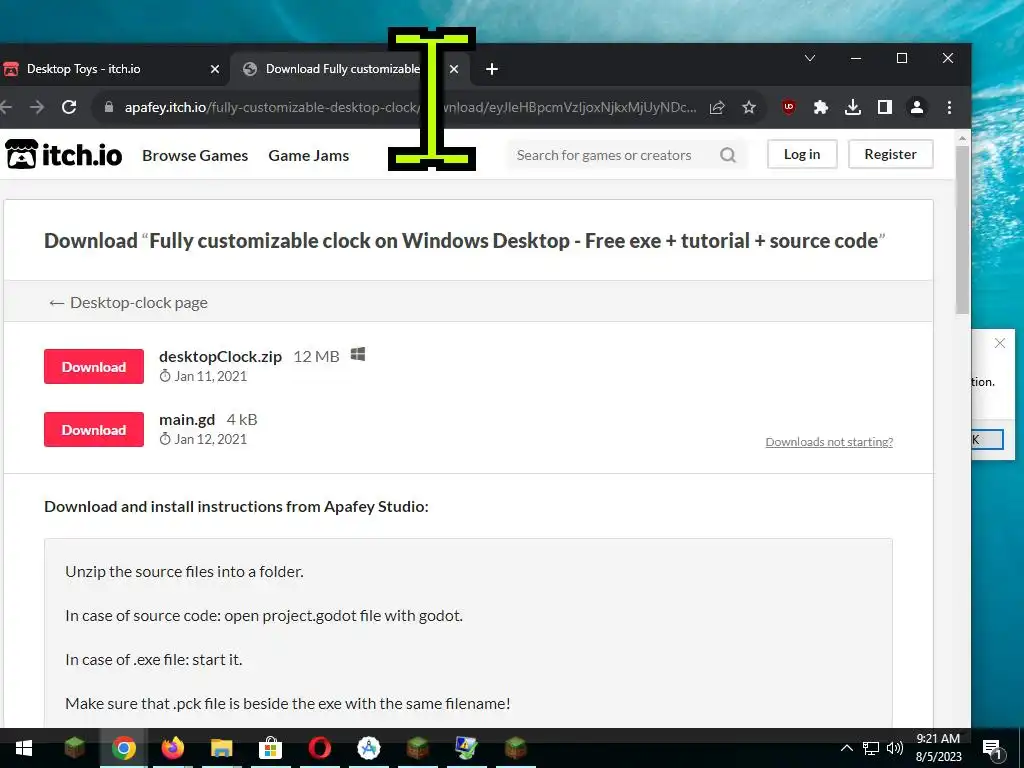Open the notification center icon
This screenshot has width=1024, height=768.
(992, 750)
